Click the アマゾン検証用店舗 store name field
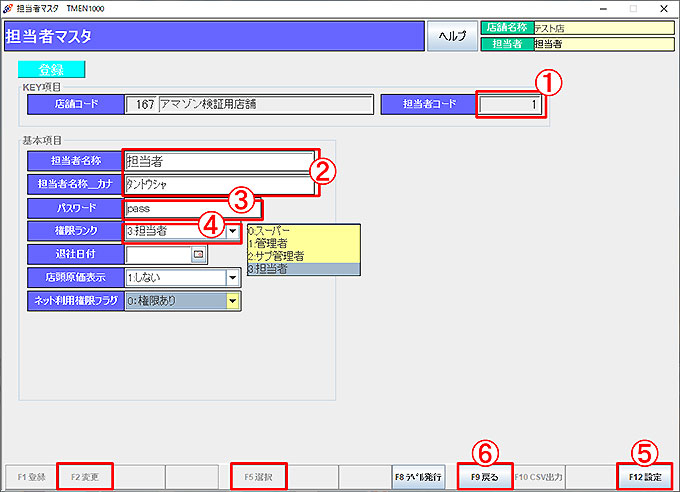 [x=266, y=105]
